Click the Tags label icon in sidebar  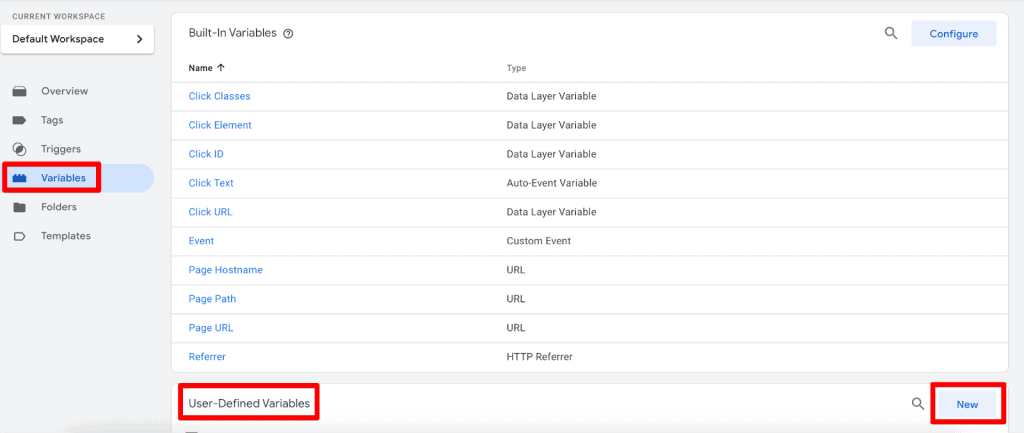[20, 120]
